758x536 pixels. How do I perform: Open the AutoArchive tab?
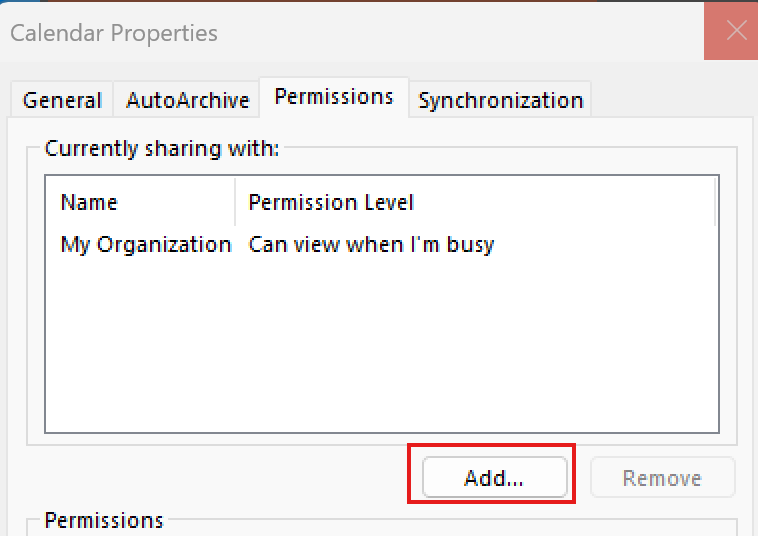tap(188, 100)
